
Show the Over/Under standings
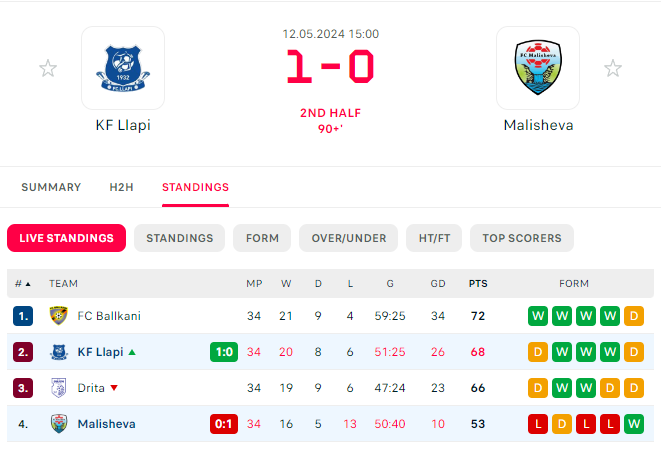click(349, 238)
